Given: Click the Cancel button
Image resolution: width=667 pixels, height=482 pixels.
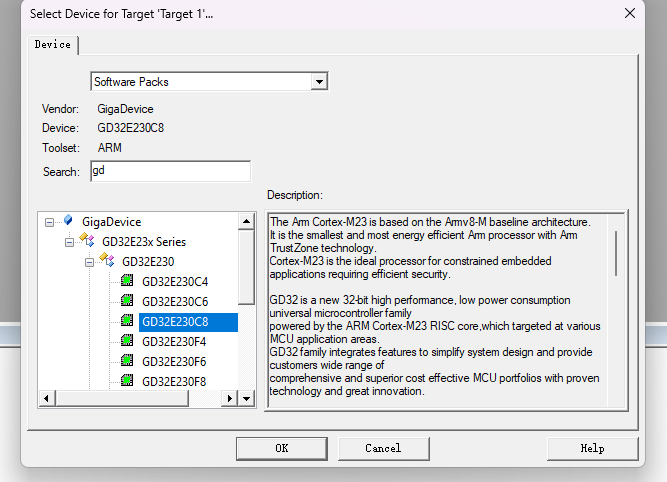Looking at the screenshot, I should click(383, 448).
